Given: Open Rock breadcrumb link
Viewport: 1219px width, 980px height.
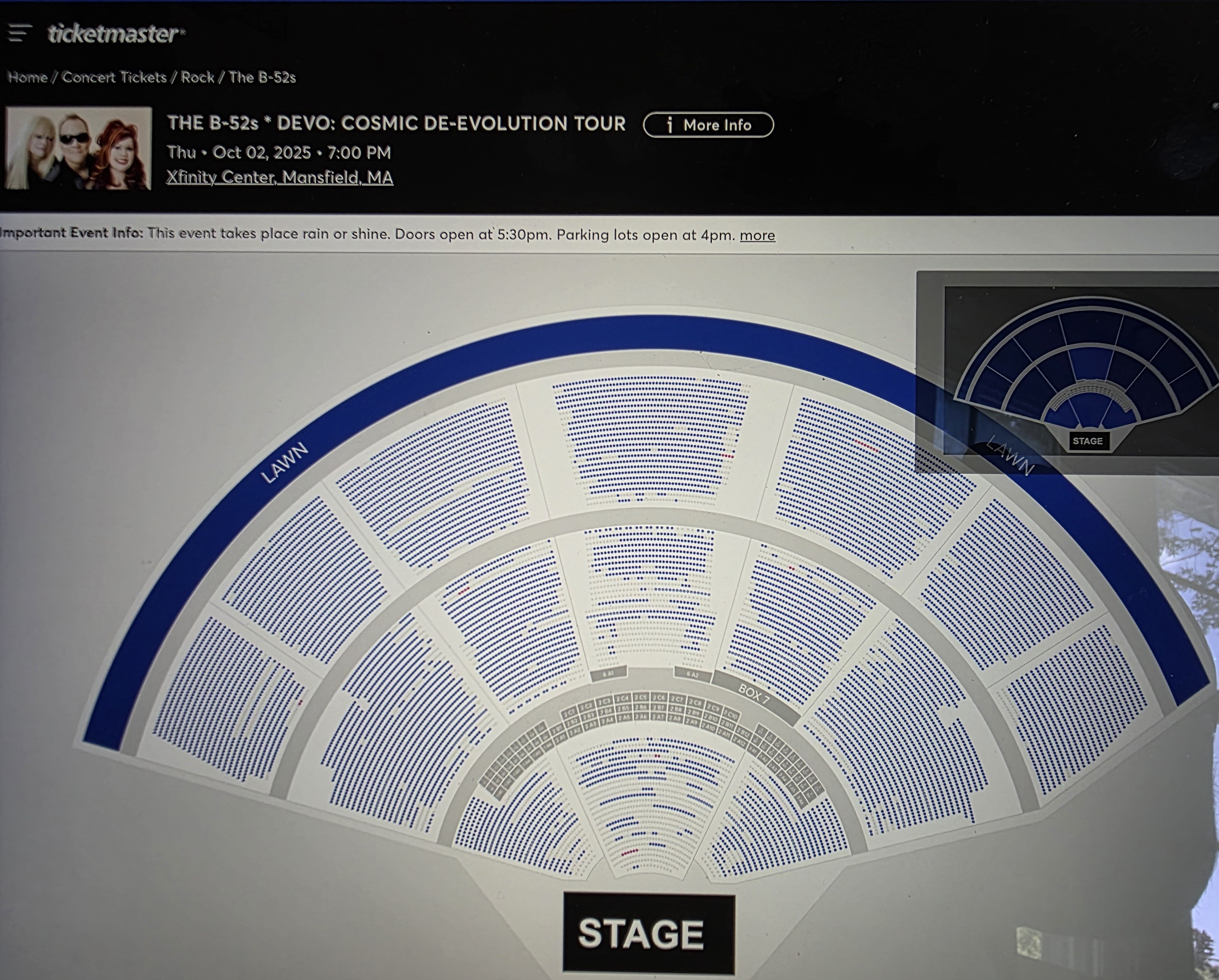Looking at the screenshot, I should pos(197,77).
